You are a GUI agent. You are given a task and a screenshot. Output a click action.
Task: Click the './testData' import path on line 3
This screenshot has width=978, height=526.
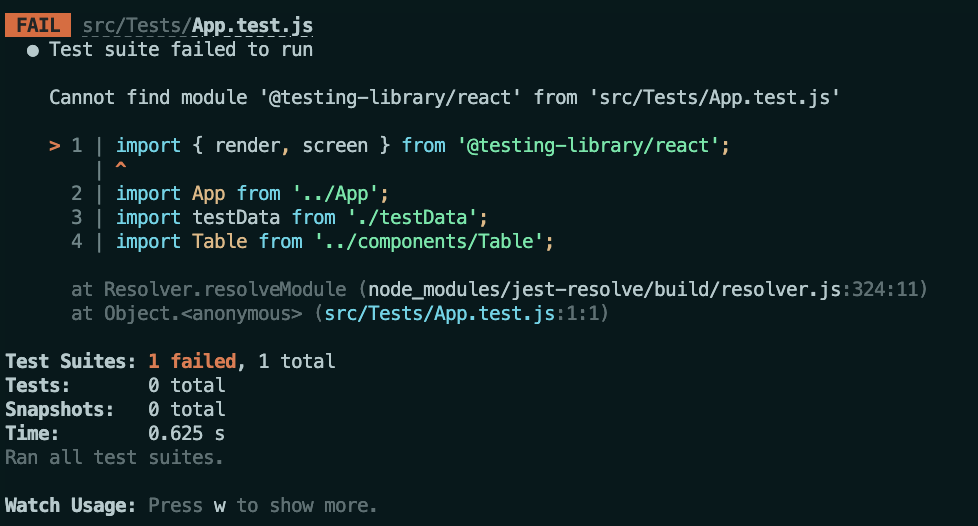[396, 217]
